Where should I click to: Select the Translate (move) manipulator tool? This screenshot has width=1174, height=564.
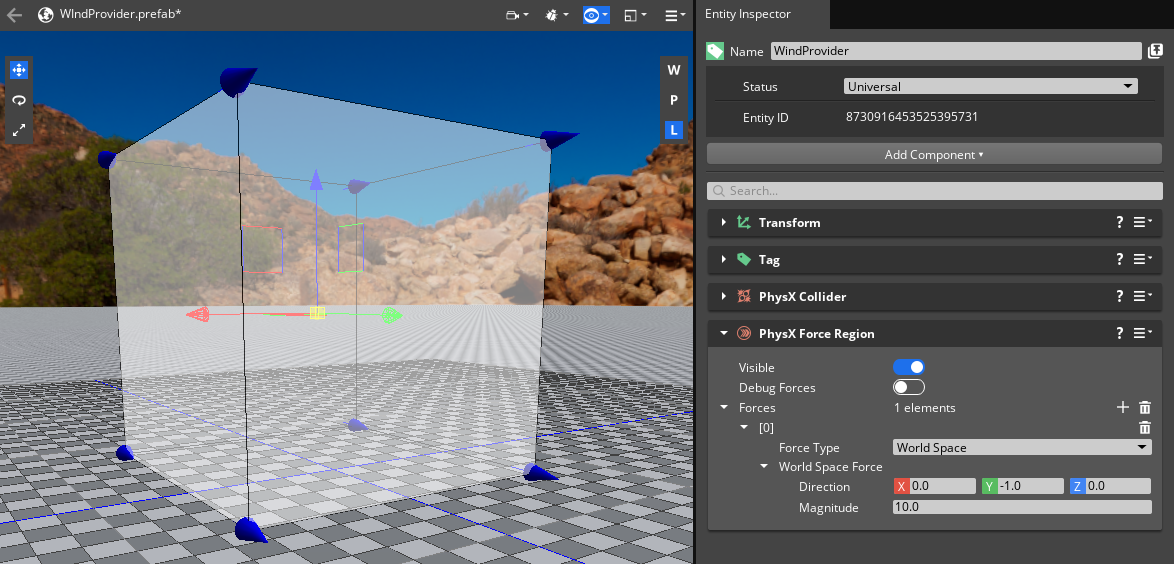click(x=18, y=70)
